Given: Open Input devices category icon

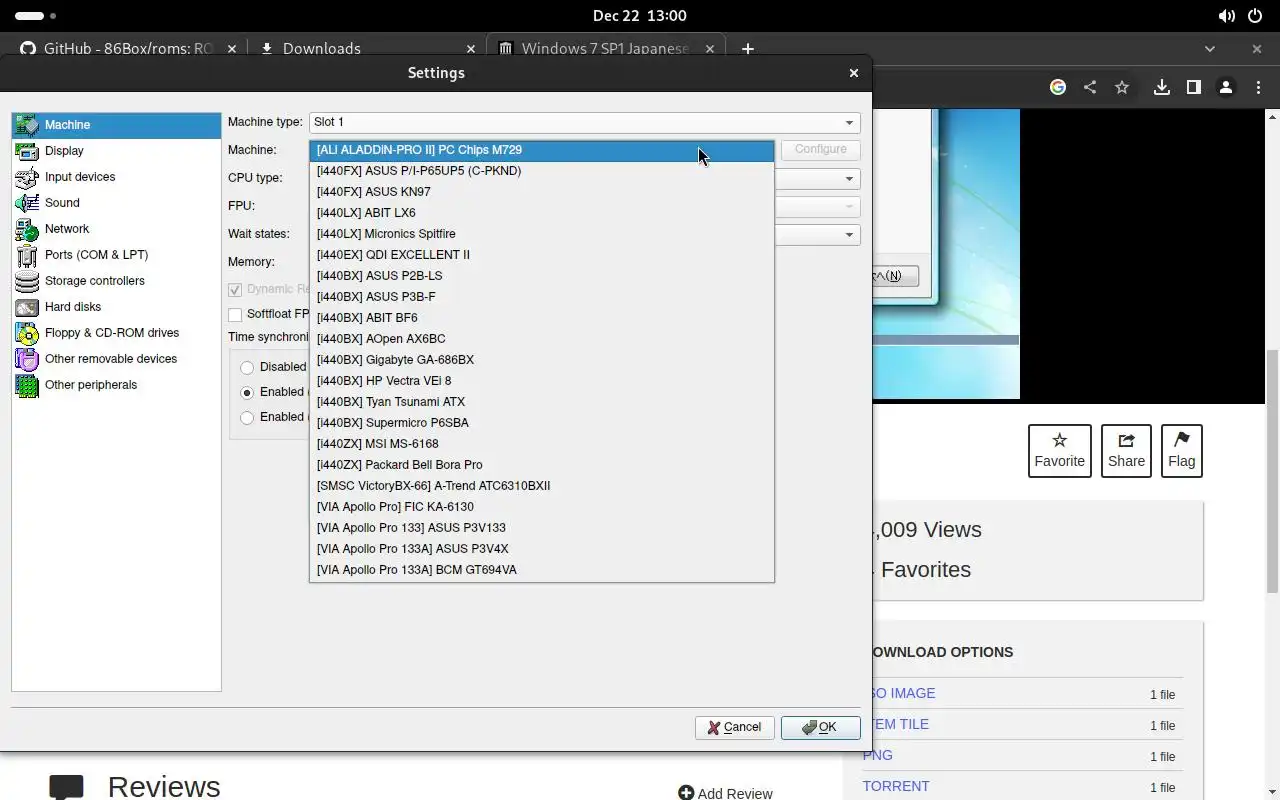Looking at the screenshot, I should tap(27, 177).
